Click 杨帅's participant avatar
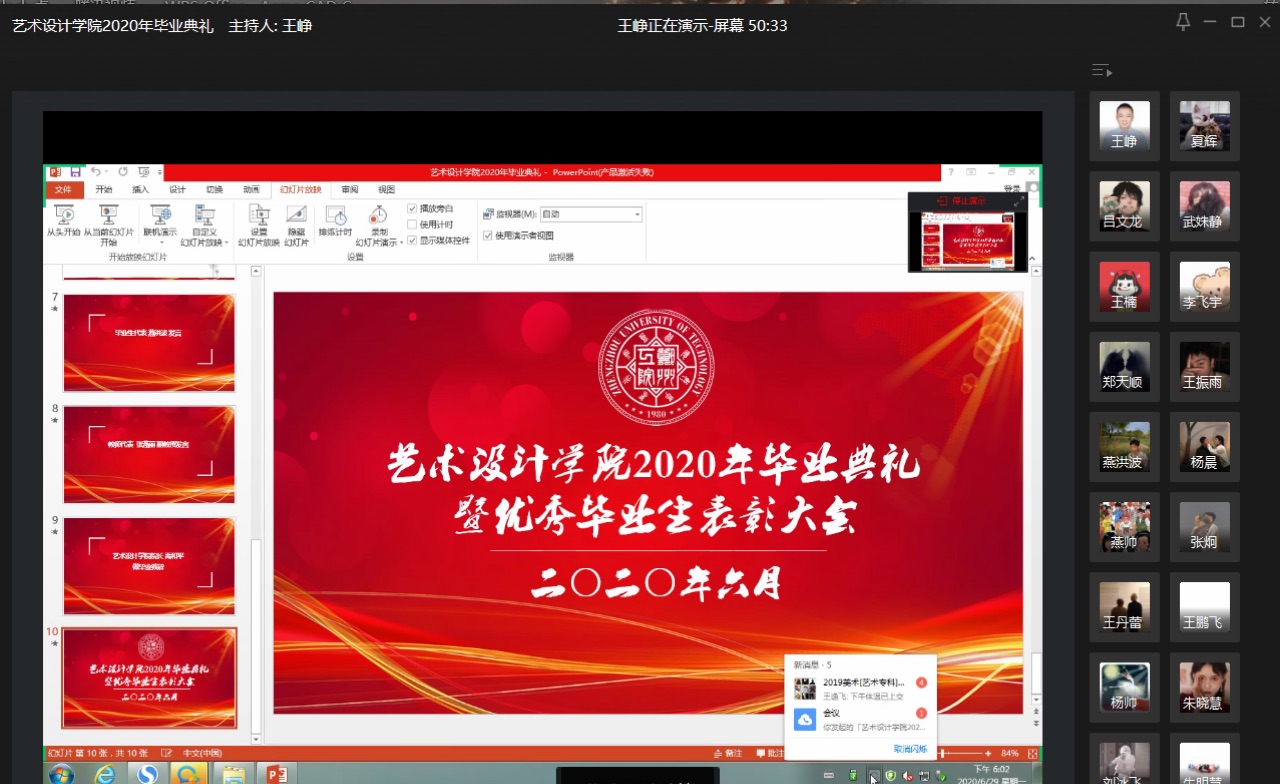This screenshot has height=784, width=1280. click(1124, 687)
